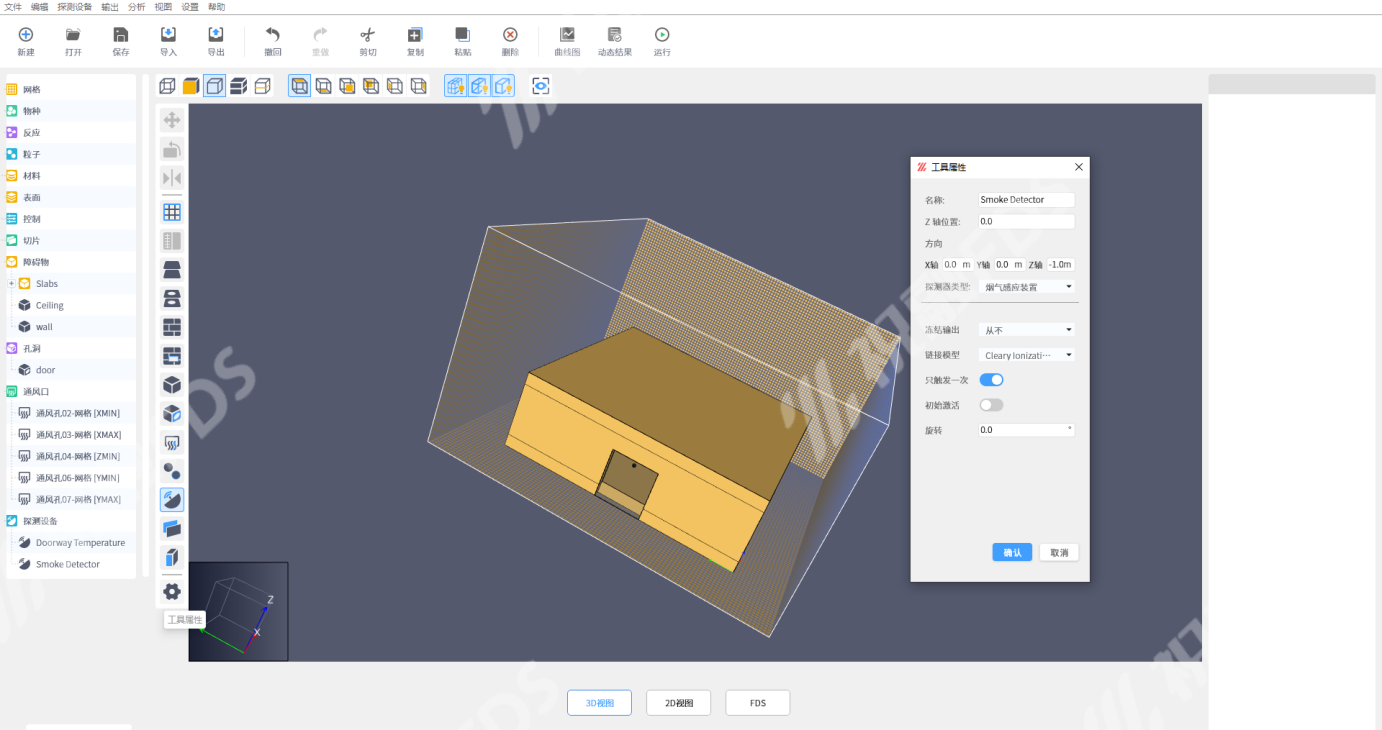Select the vent tool with heat waves icon
Screen dimensions: 1382x730
click(x=172, y=442)
